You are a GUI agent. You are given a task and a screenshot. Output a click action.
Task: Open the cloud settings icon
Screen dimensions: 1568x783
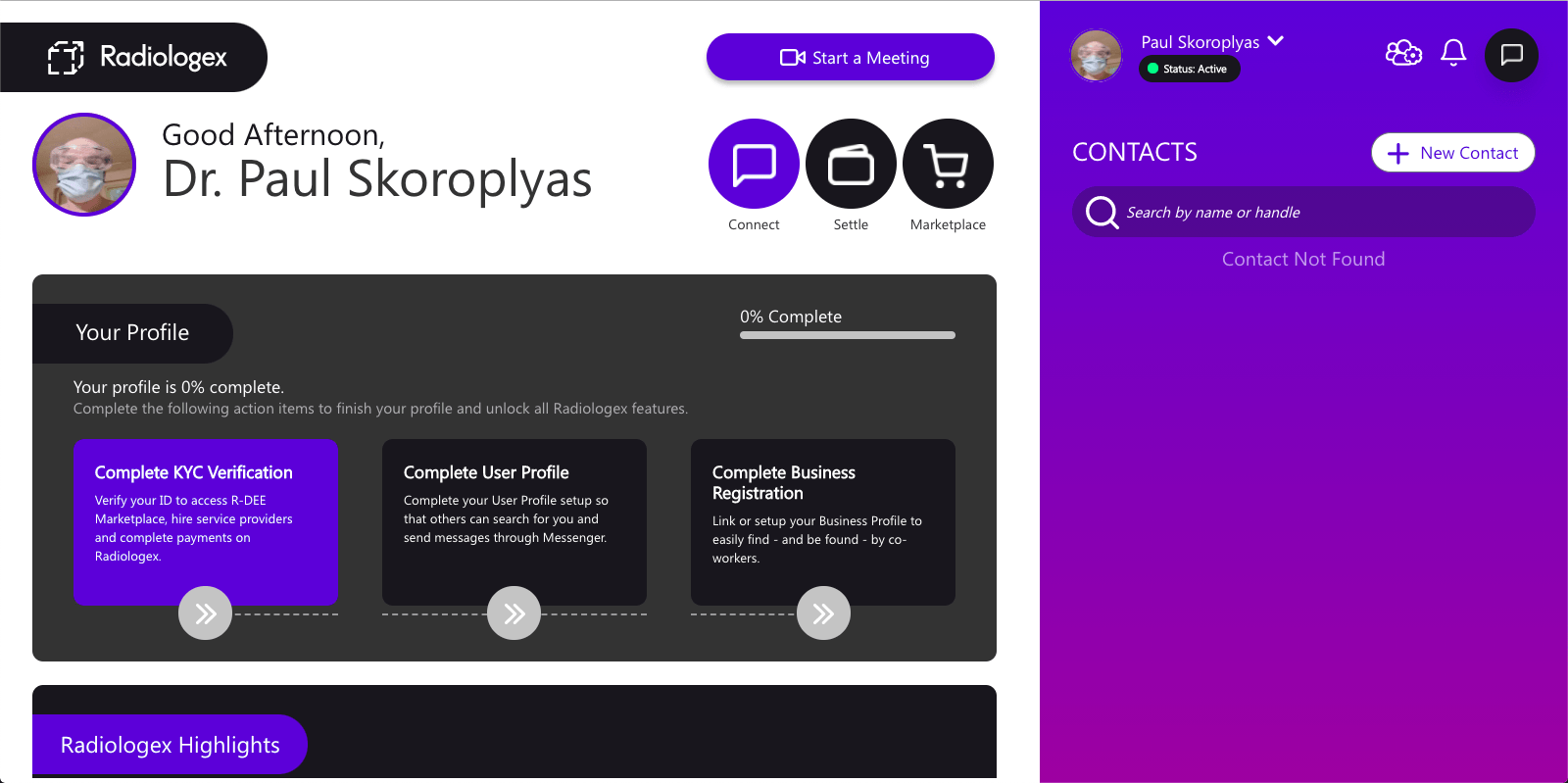click(x=1403, y=53)
